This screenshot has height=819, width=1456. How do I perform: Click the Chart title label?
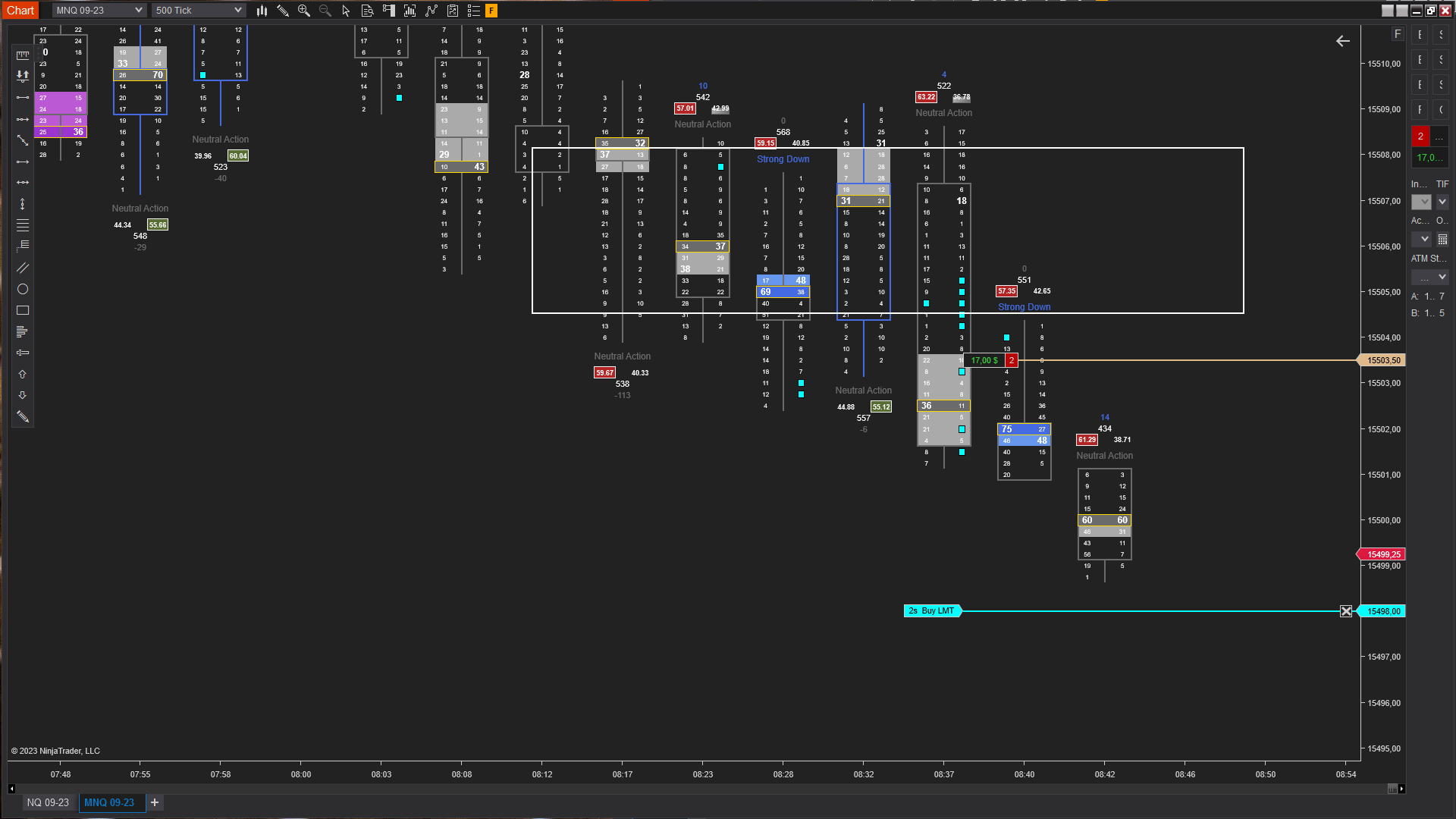click(20, 11)
